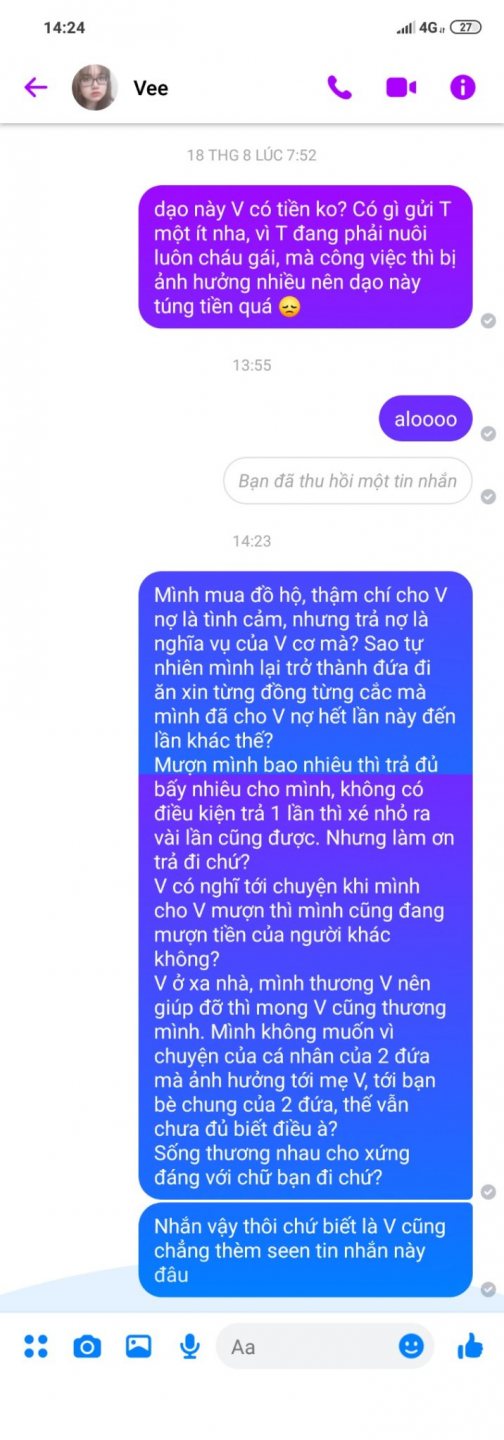The height and width of the screenshot is (1440, 504).
Task: Open Vee's profile picture
Action: click(x=95, y=87)
